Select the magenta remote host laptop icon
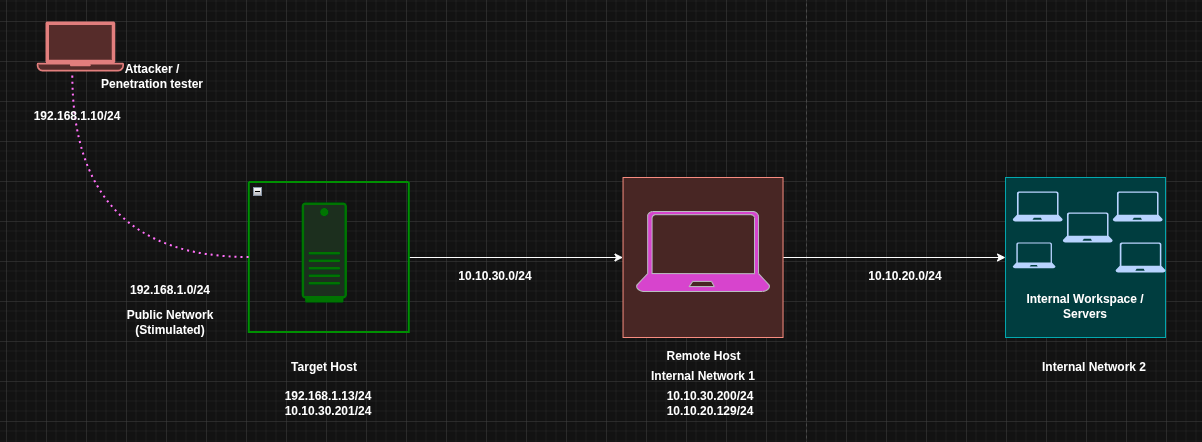 (703, 252)
